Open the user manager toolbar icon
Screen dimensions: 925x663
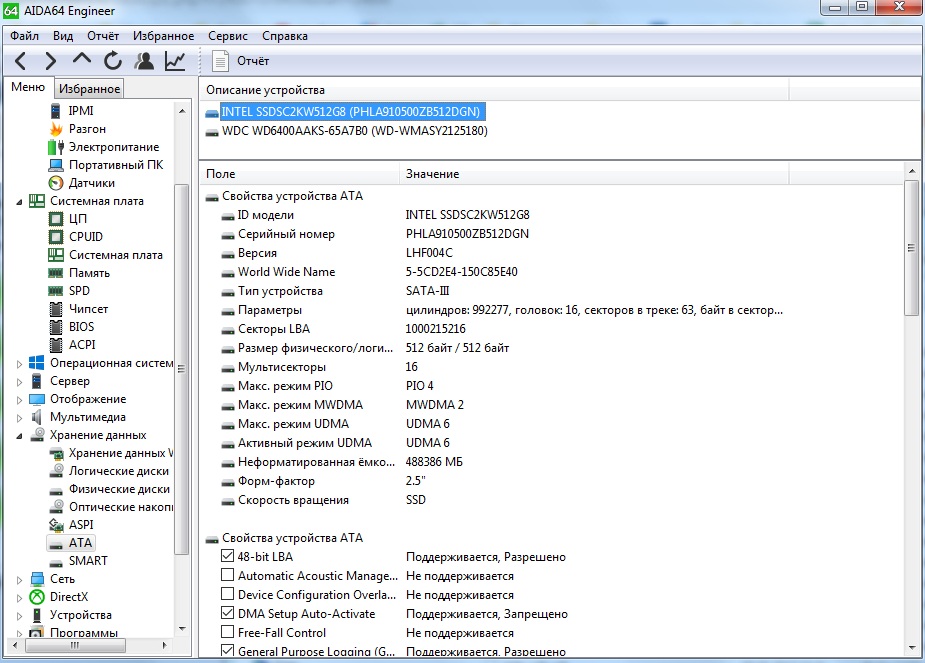pos(144,61)
